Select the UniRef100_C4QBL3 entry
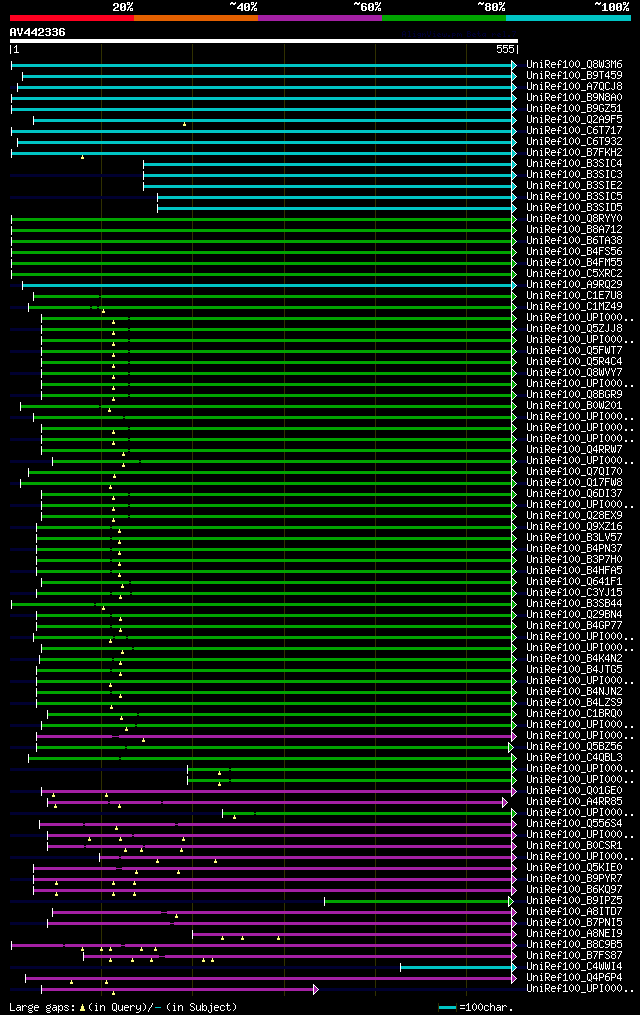Viewport: 640px width, 1015px height. tap(575, 758)
